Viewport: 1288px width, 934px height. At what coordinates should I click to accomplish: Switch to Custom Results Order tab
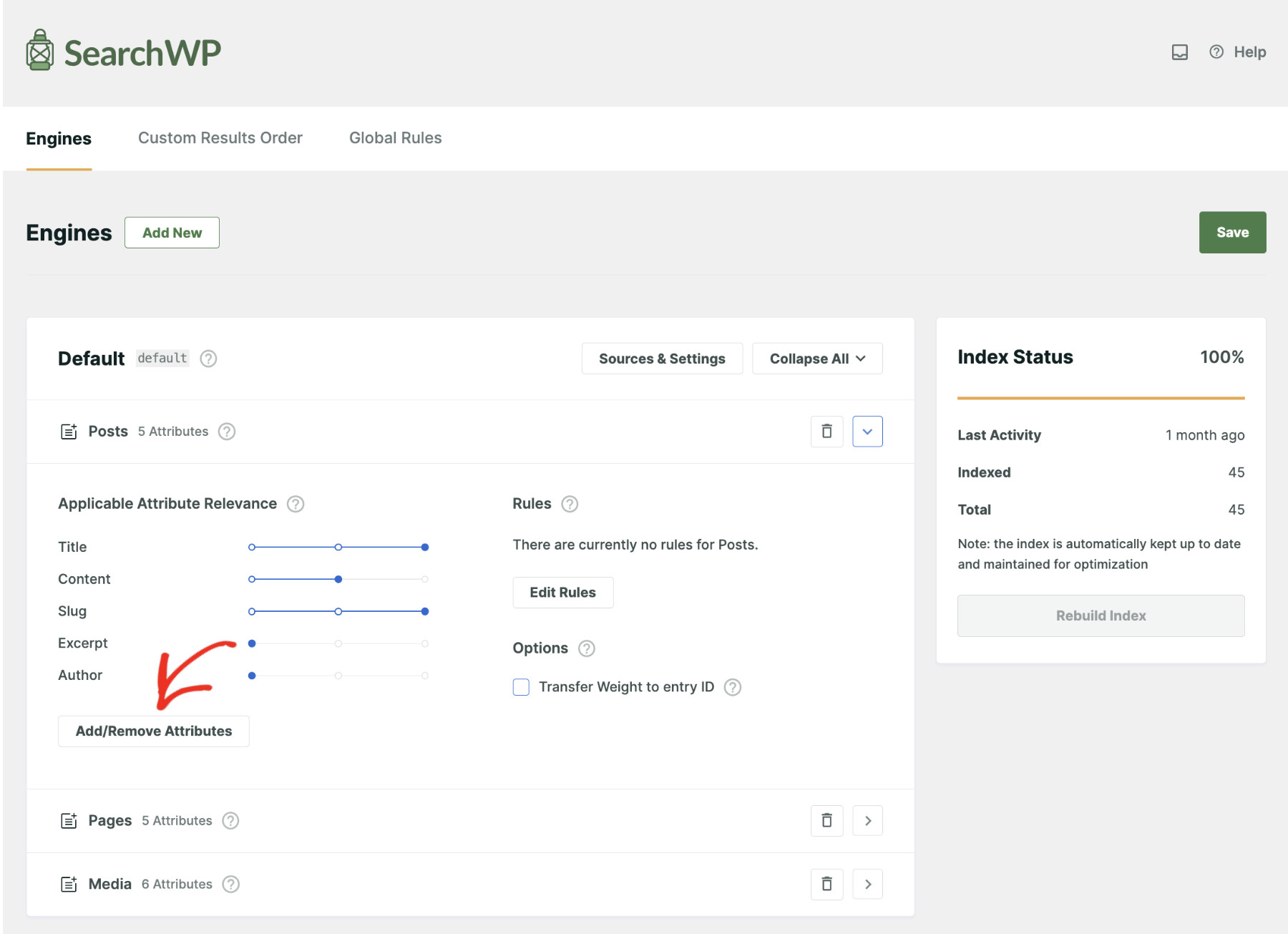pos(220,137)
